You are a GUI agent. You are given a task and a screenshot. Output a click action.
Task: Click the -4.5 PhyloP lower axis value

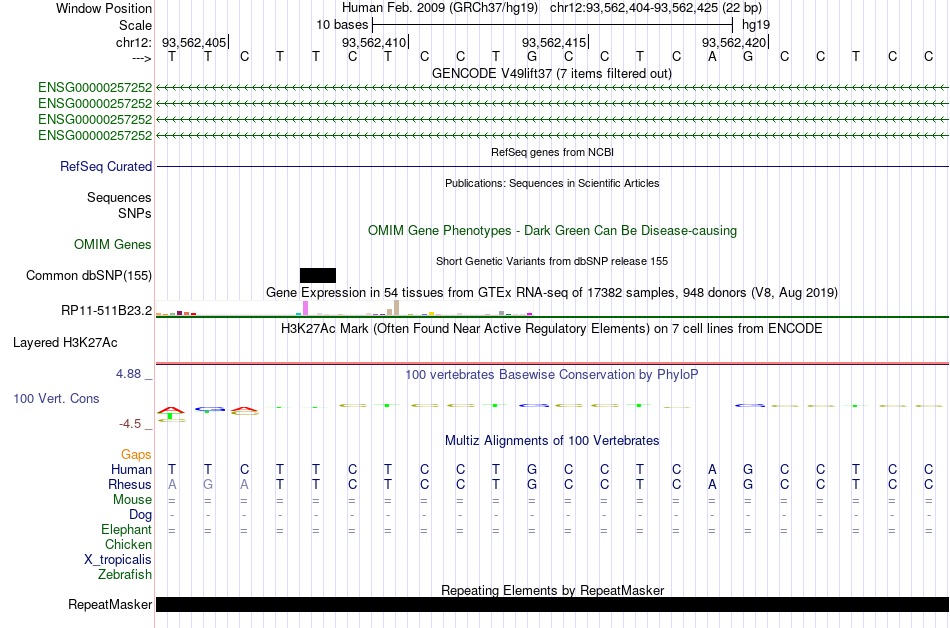(130, 424)
